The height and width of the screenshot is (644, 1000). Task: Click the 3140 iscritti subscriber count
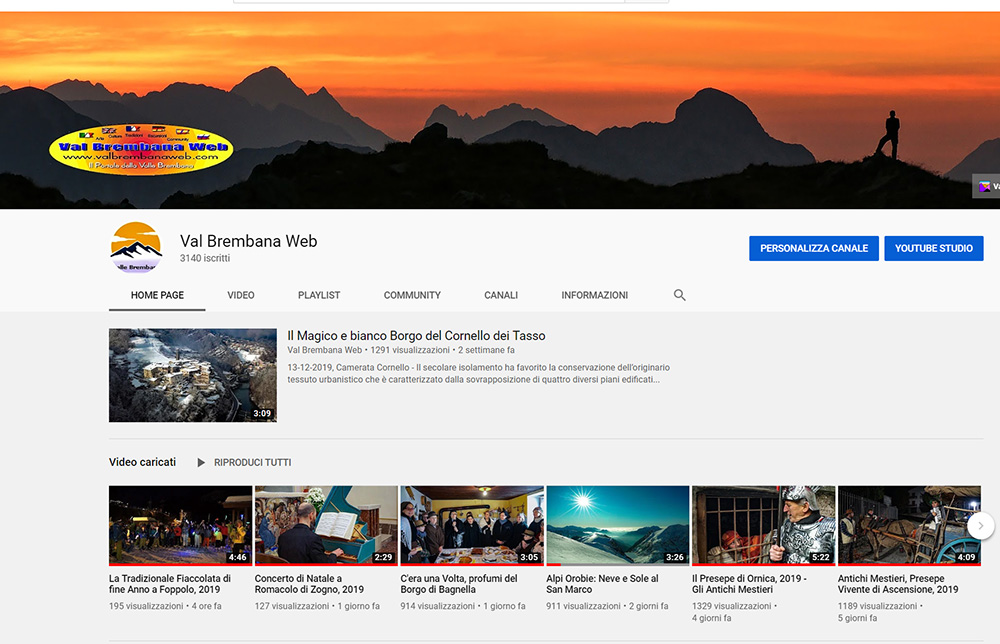tap(205, 258)
